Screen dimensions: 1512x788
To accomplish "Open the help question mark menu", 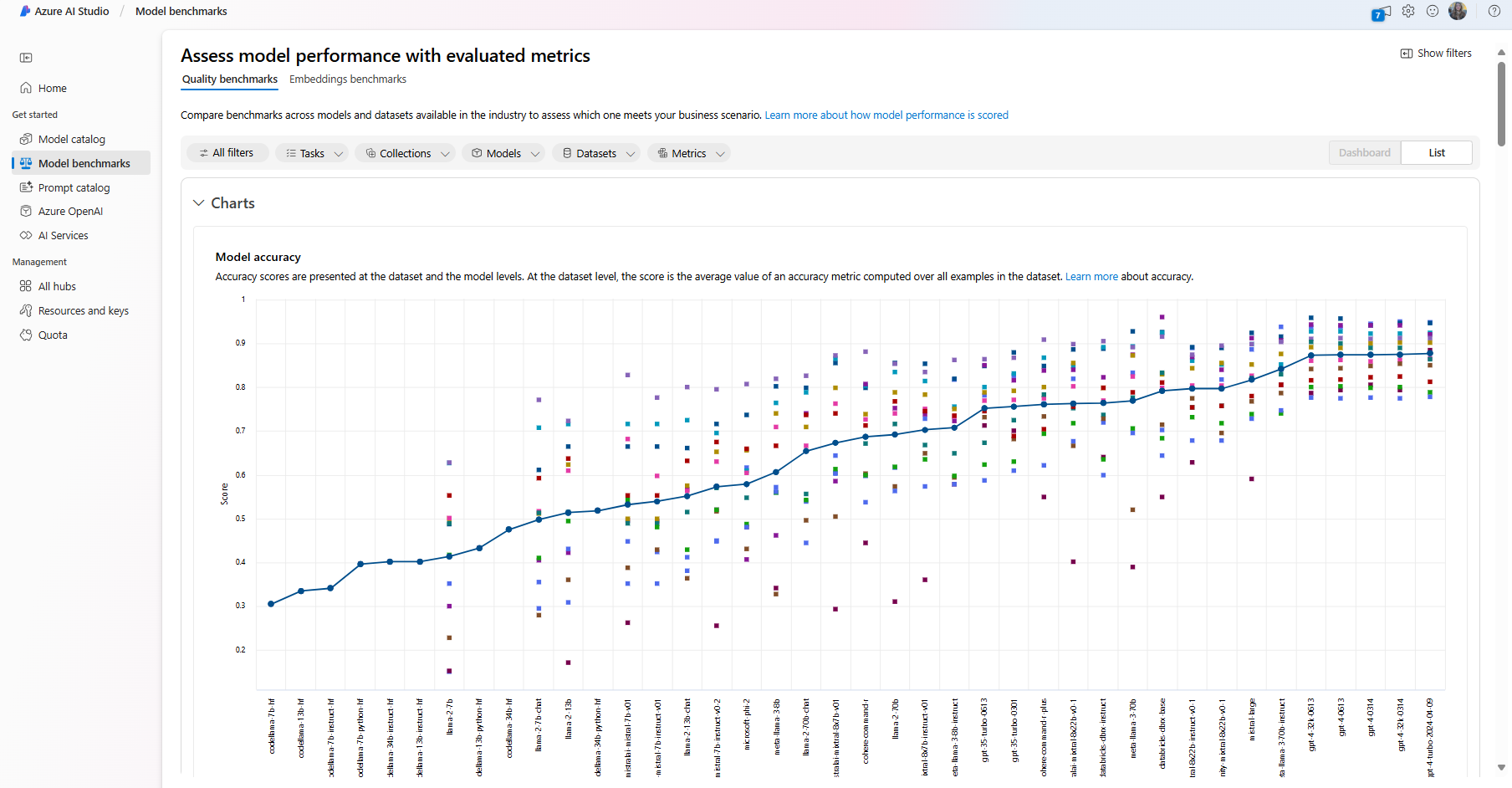I will click(1494, 11).
